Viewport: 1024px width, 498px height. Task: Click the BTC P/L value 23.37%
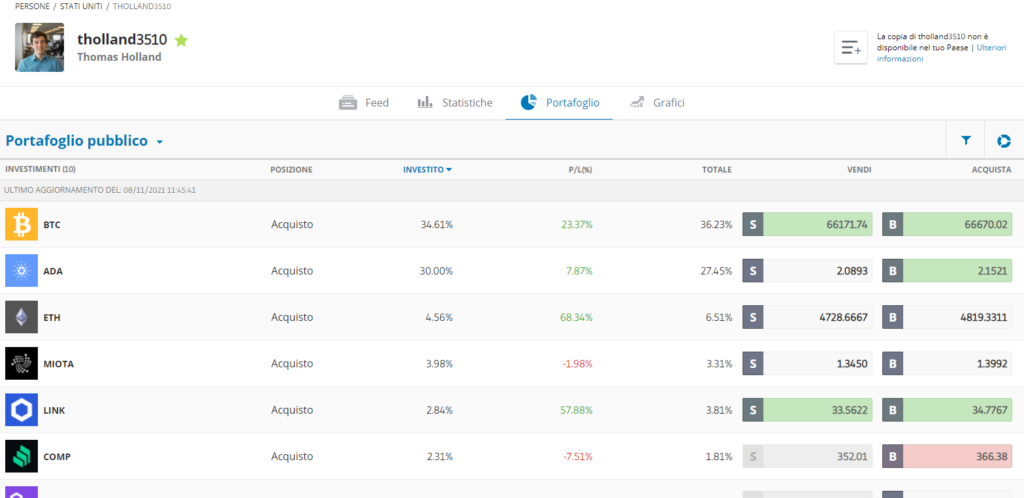[577, 225]
